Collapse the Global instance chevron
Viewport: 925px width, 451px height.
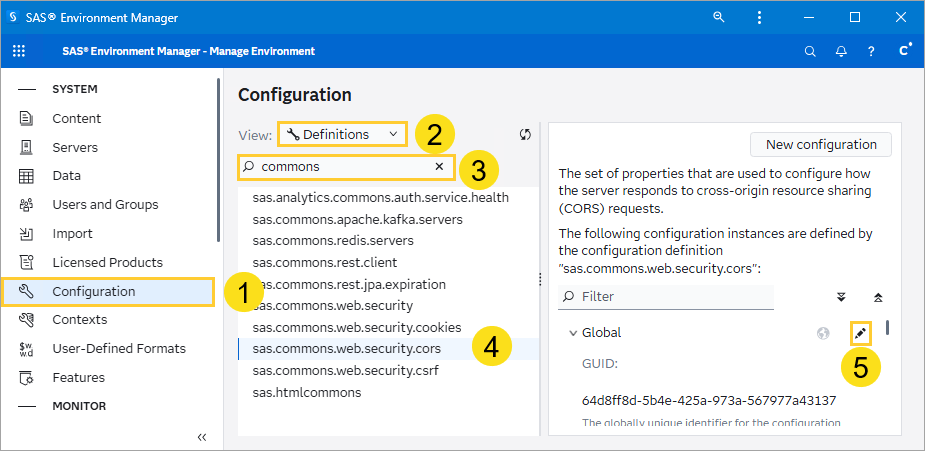pyautogui.click(x=572, y=333)
